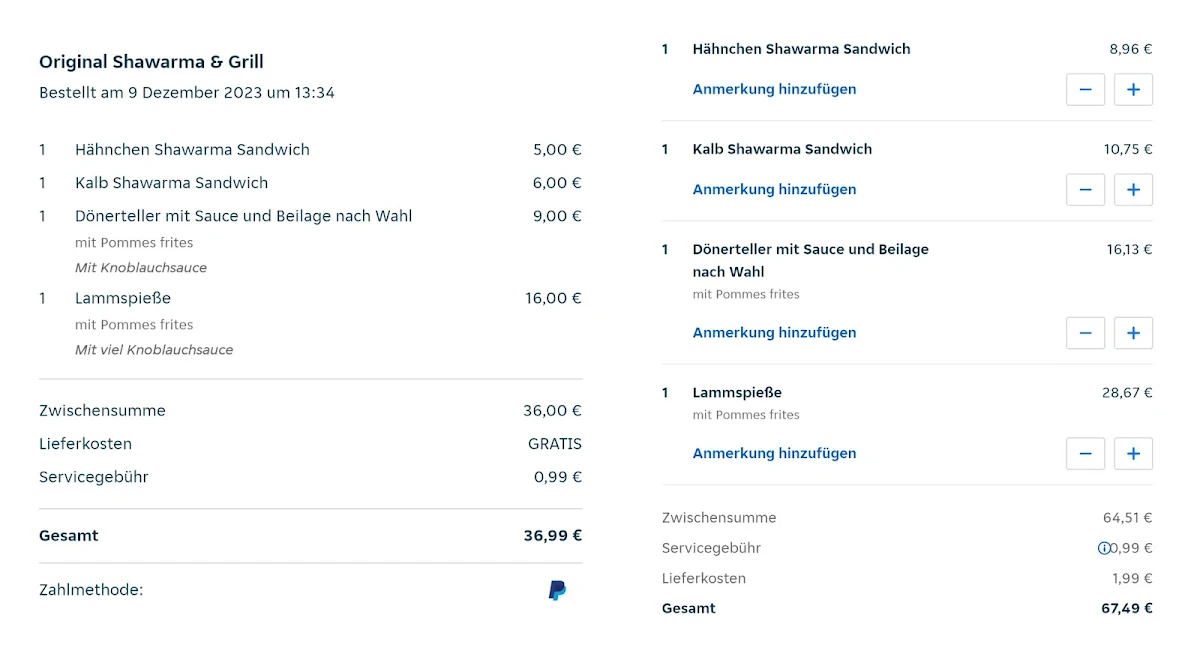1200x654 pixels.
Task: Add a note to Hähnchen Shawarma Sandwich
Action: click(x=774, y=89)
